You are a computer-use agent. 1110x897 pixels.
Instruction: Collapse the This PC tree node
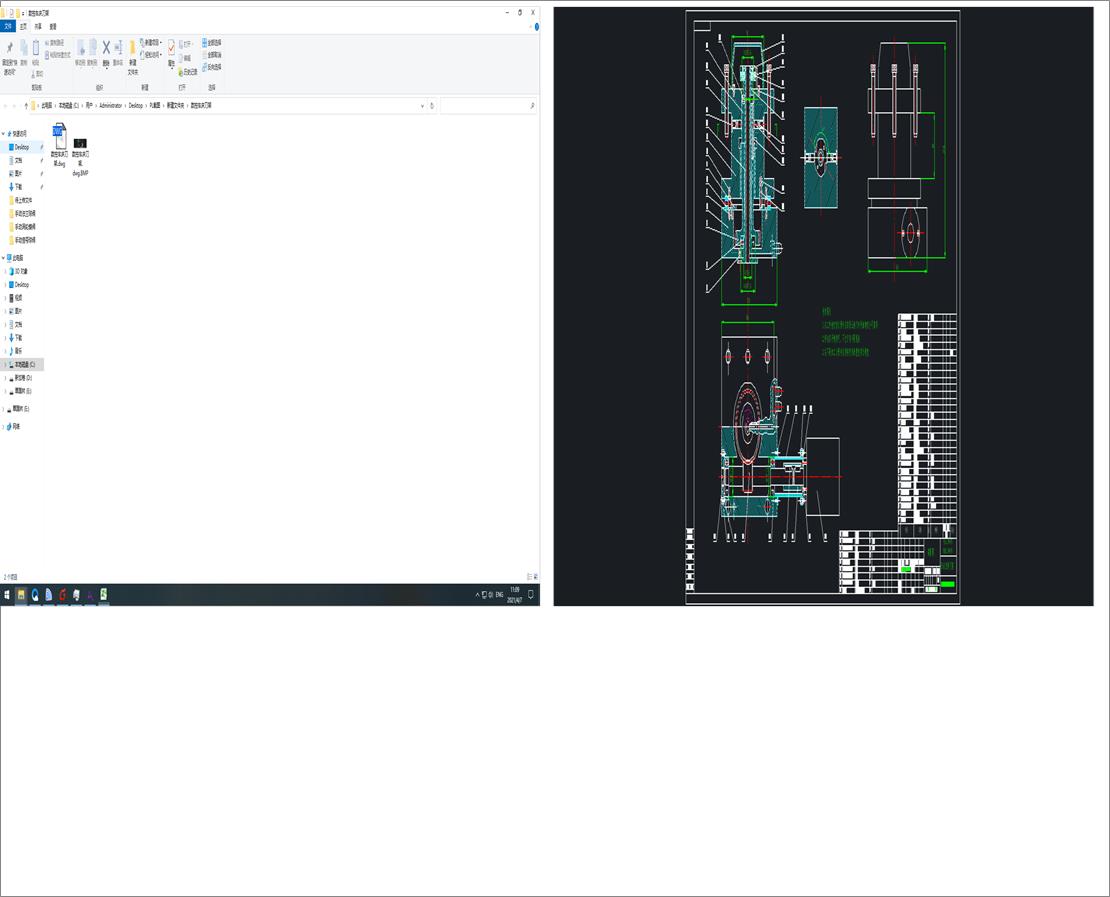pos(3,258)
